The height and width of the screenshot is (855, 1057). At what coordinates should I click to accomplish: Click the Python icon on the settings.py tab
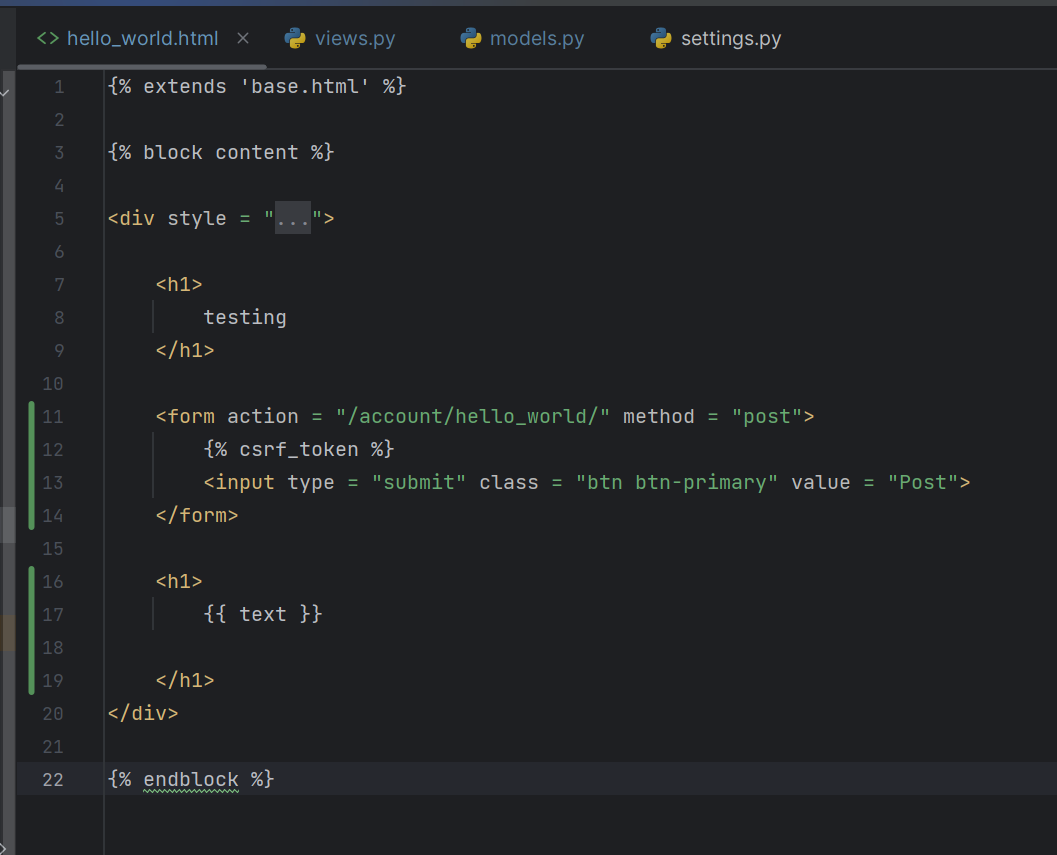point(661,39)
